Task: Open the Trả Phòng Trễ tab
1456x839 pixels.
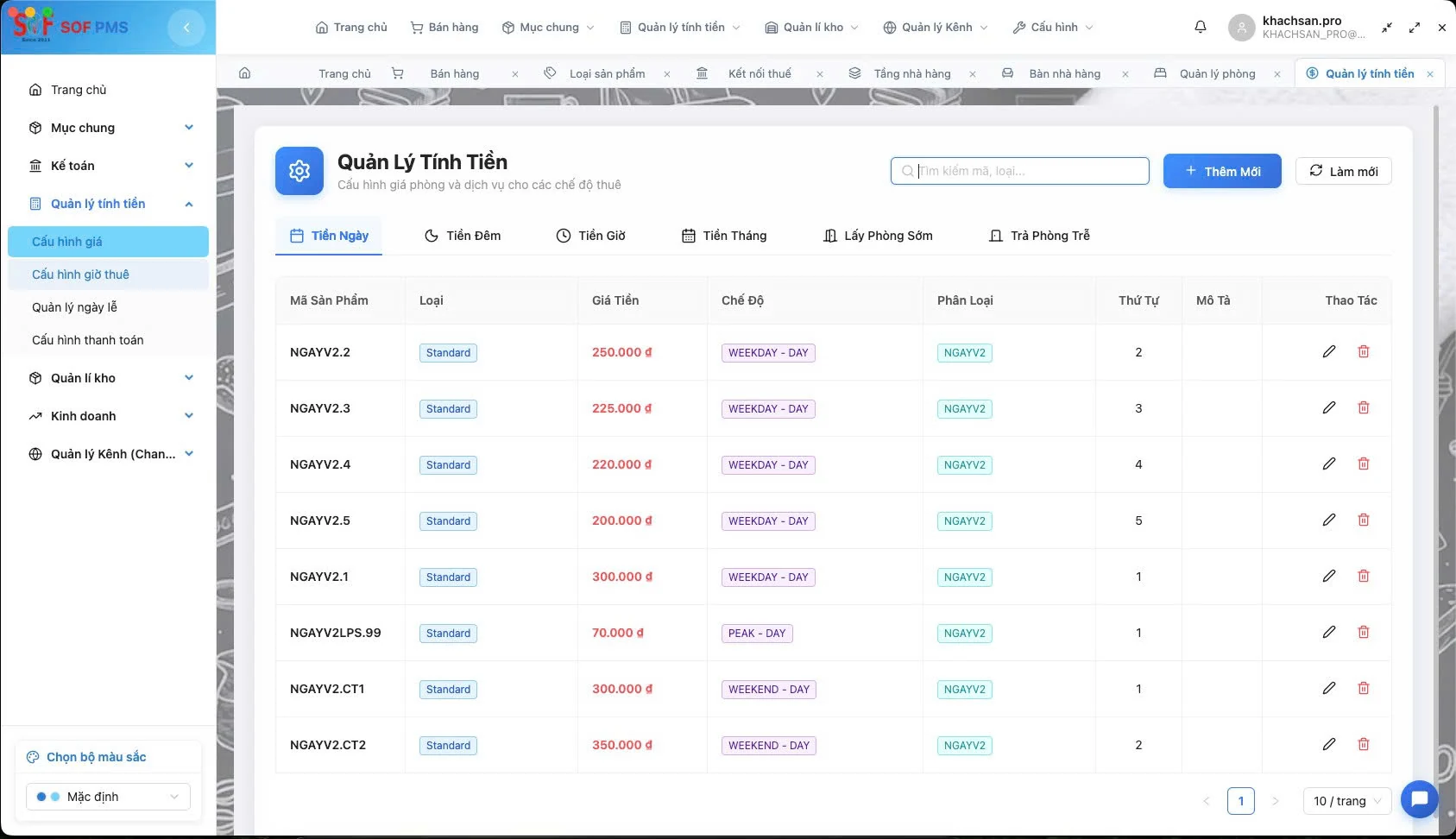Action: 1039,236
